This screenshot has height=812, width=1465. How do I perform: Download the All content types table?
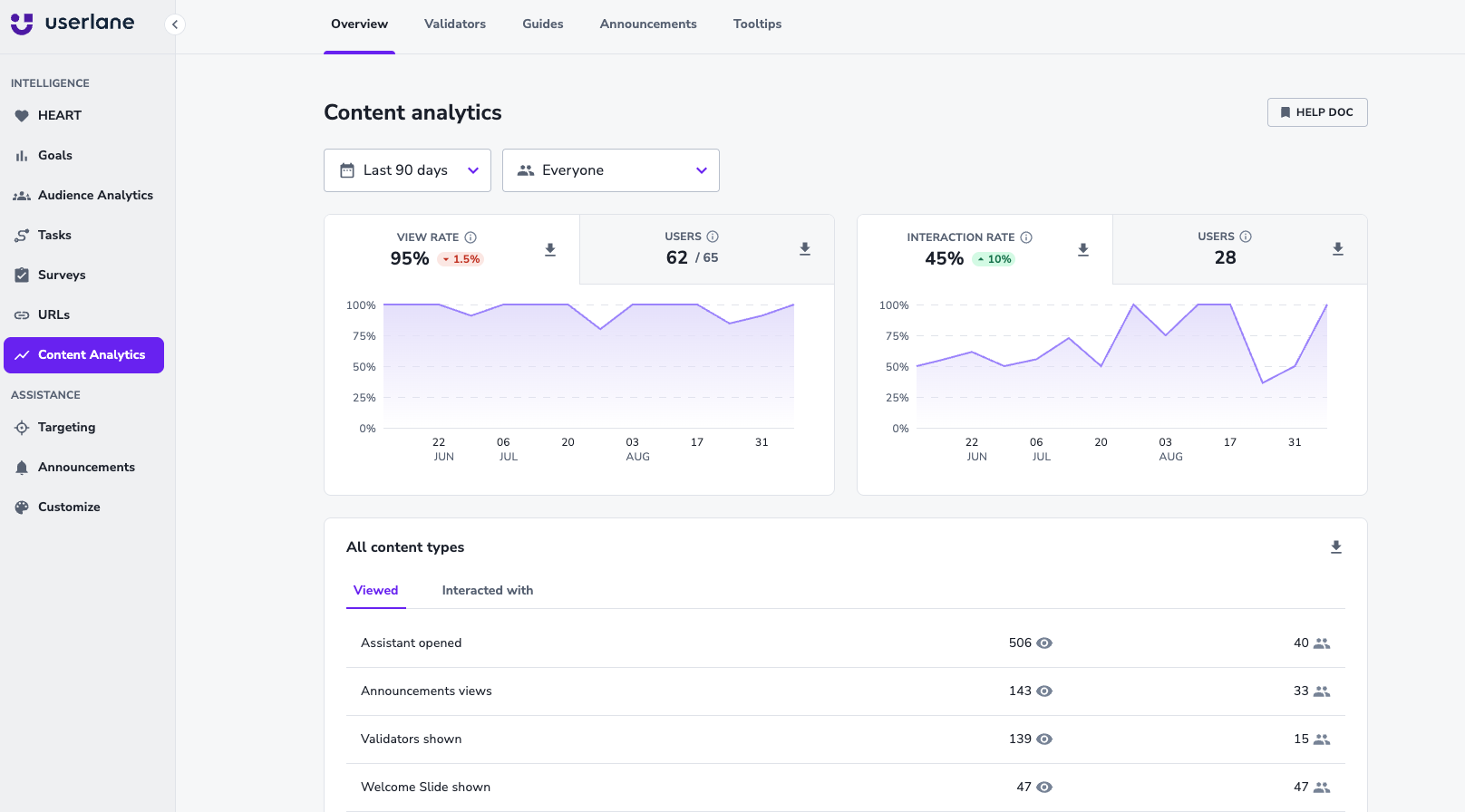[1336, 547]
